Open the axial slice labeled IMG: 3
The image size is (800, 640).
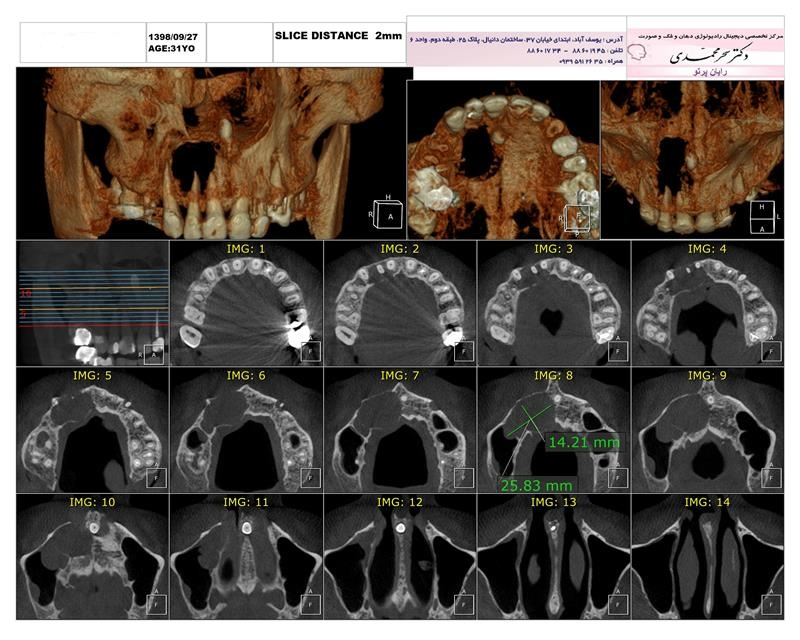[x=554, y=303]
